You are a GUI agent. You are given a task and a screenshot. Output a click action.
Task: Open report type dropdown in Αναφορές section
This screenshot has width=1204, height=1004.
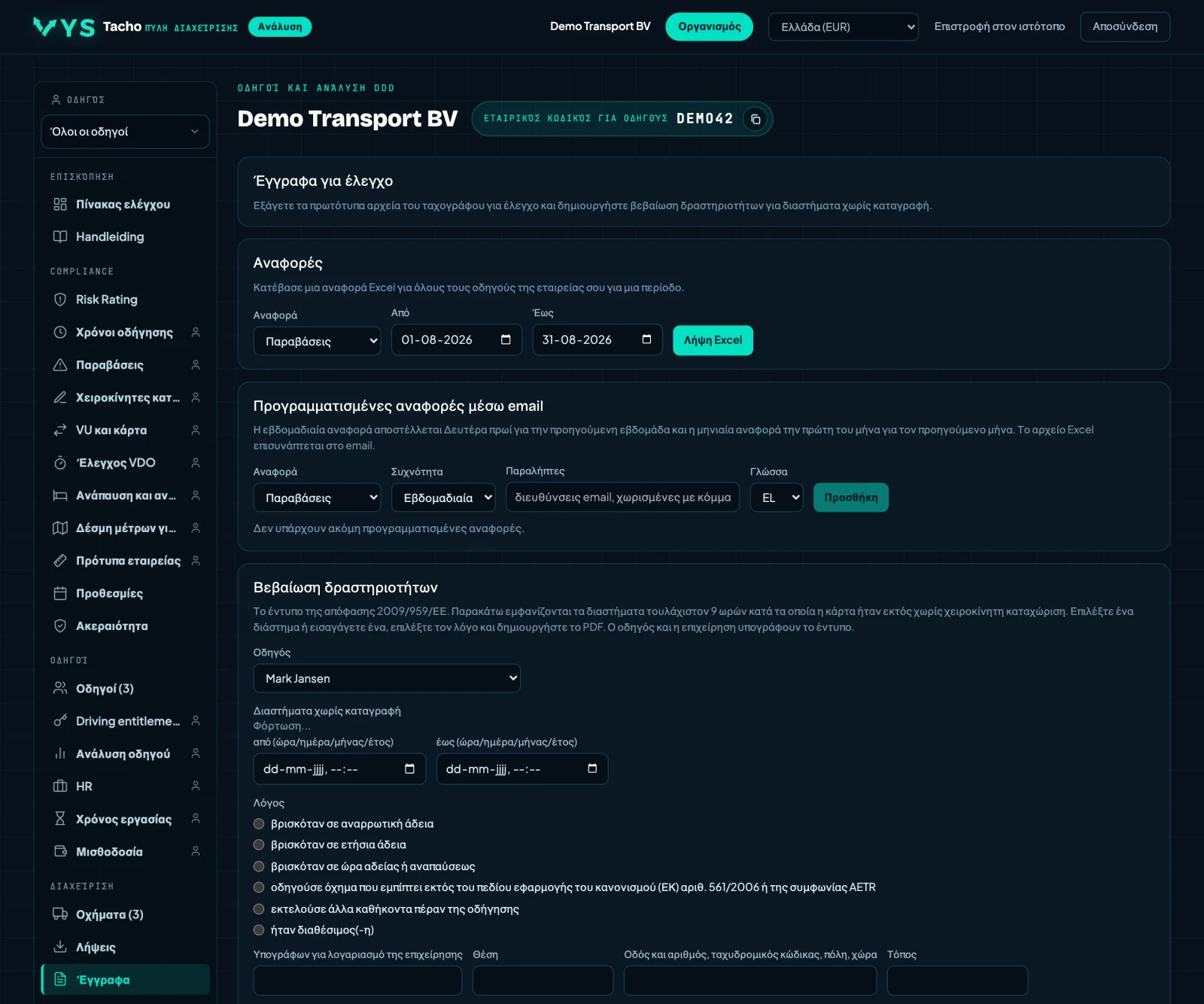317,341
